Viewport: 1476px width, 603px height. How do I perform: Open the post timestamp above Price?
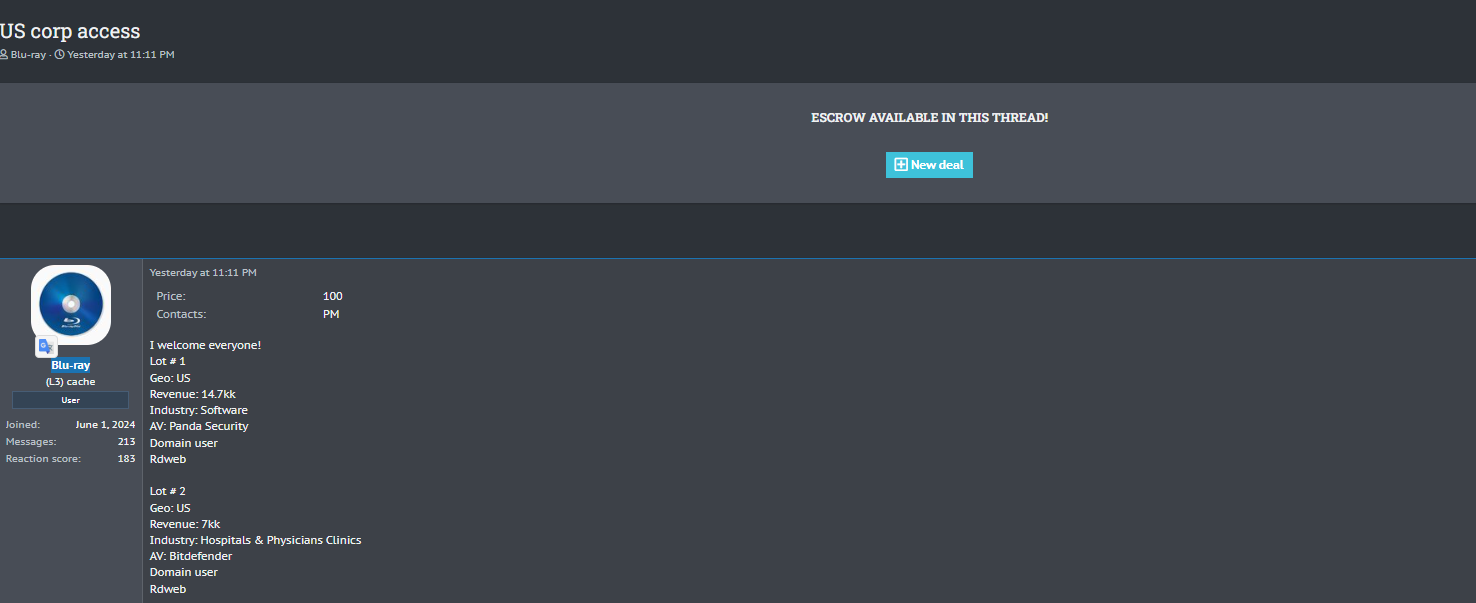[203, 272]
